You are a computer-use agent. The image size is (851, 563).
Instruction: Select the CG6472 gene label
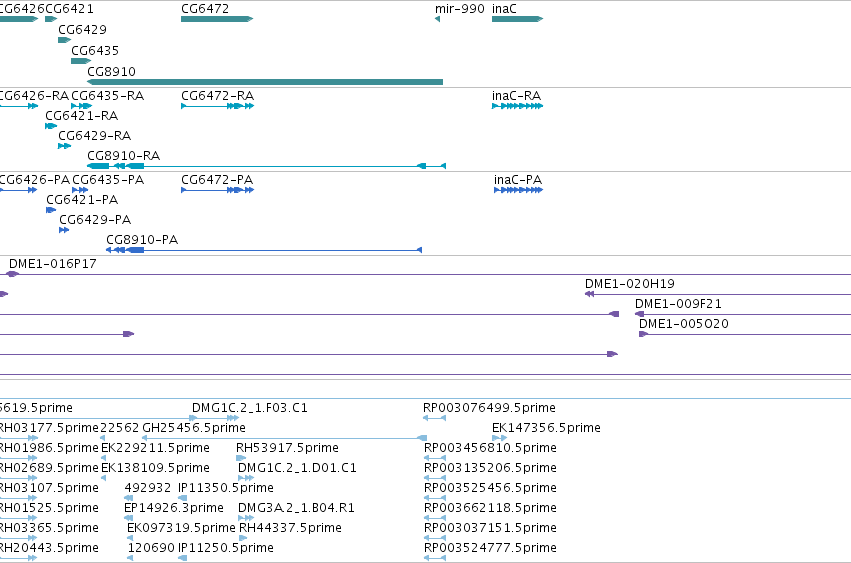205,9
